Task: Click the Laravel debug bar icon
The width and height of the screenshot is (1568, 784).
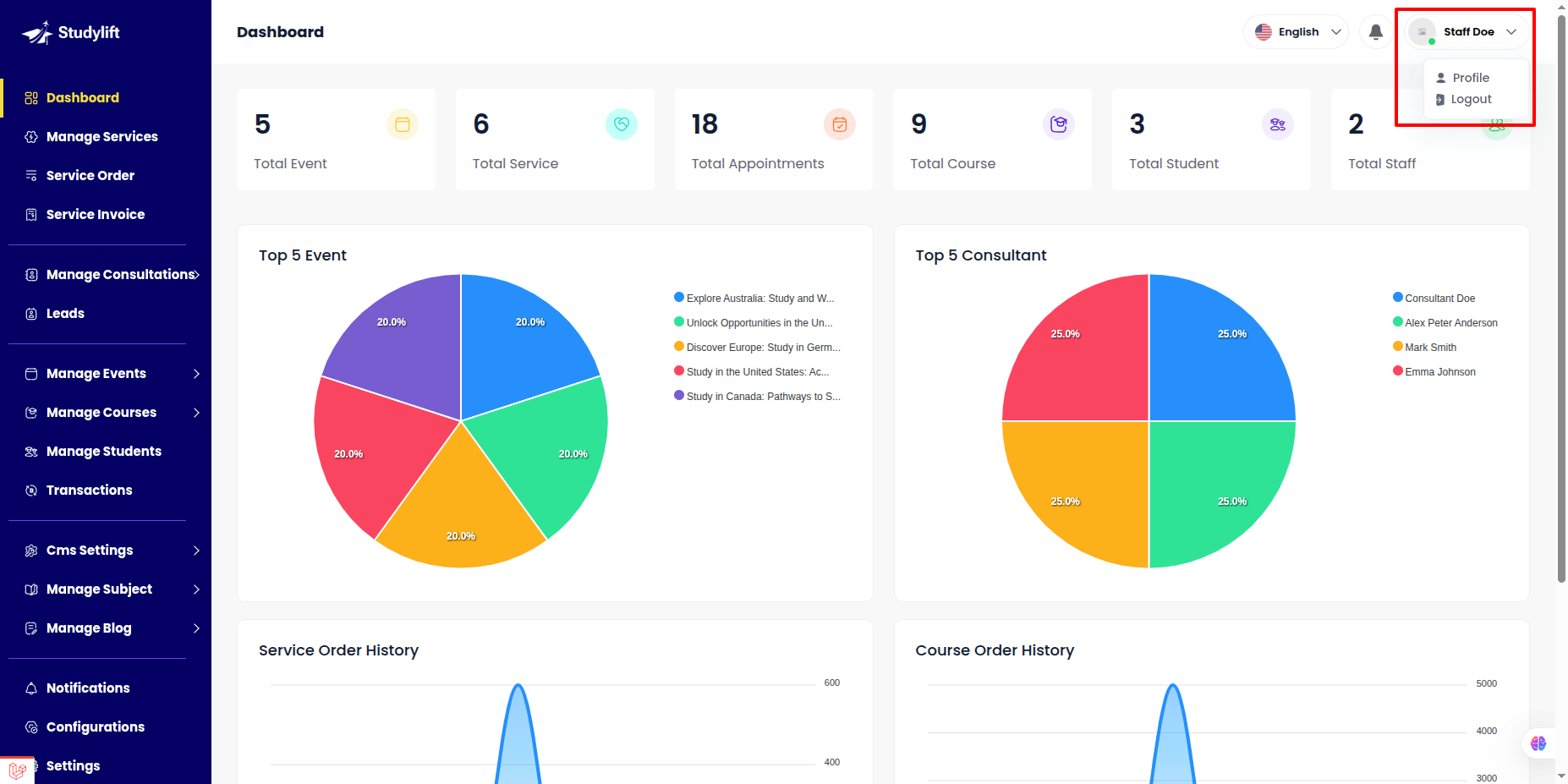Action: 17,770
